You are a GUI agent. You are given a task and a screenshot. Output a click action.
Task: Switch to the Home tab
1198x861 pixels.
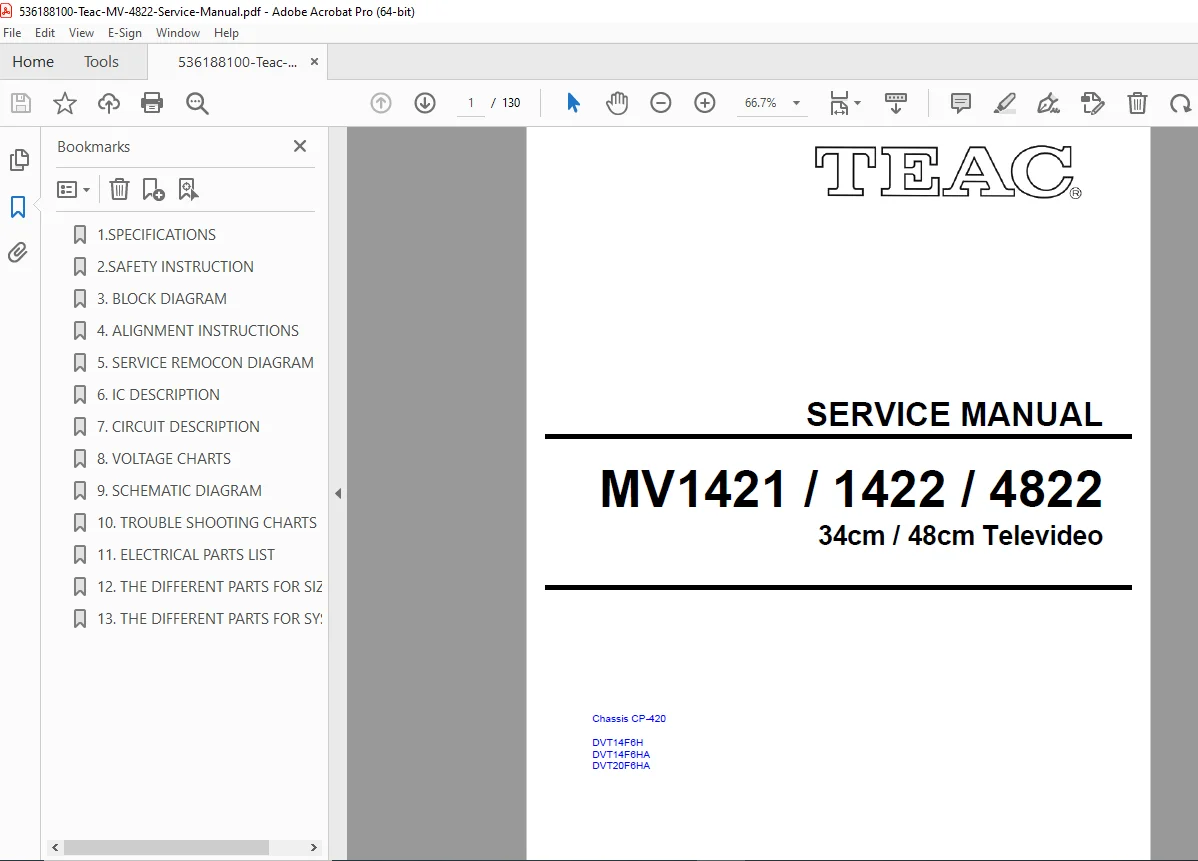pos(33,62)
